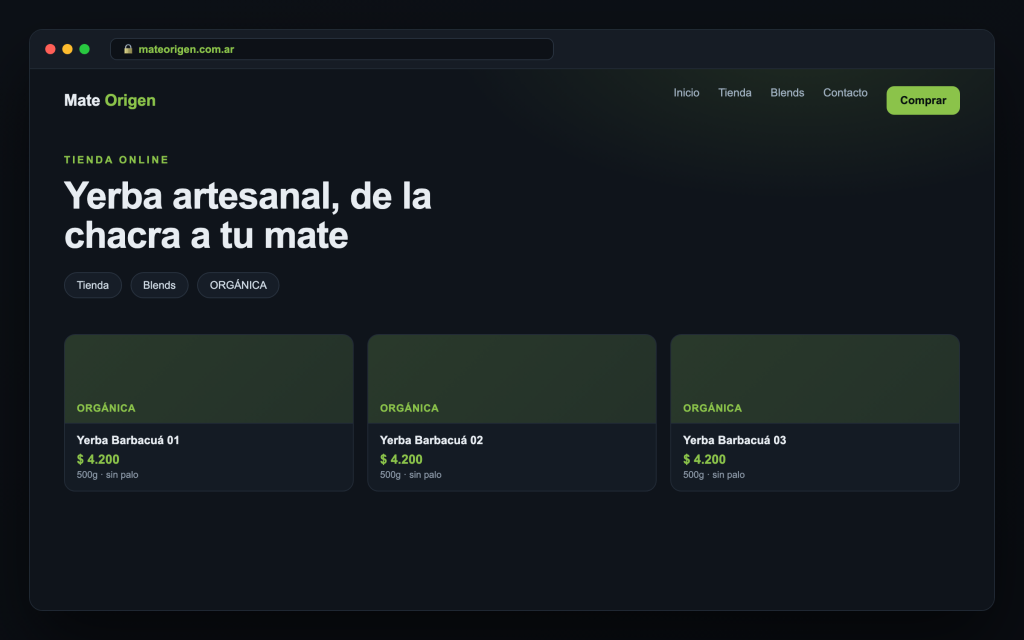
Task: Click the TIENDA ONLINE heading label
Action: [116, 160]
